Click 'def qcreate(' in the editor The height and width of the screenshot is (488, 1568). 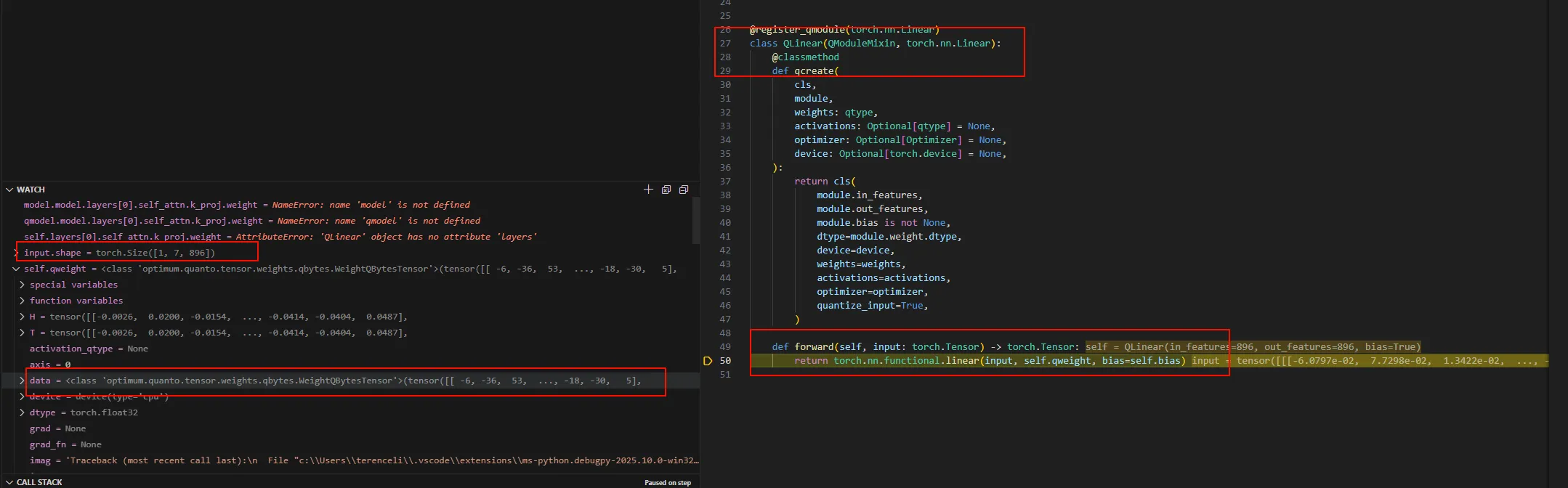[805, 71]
